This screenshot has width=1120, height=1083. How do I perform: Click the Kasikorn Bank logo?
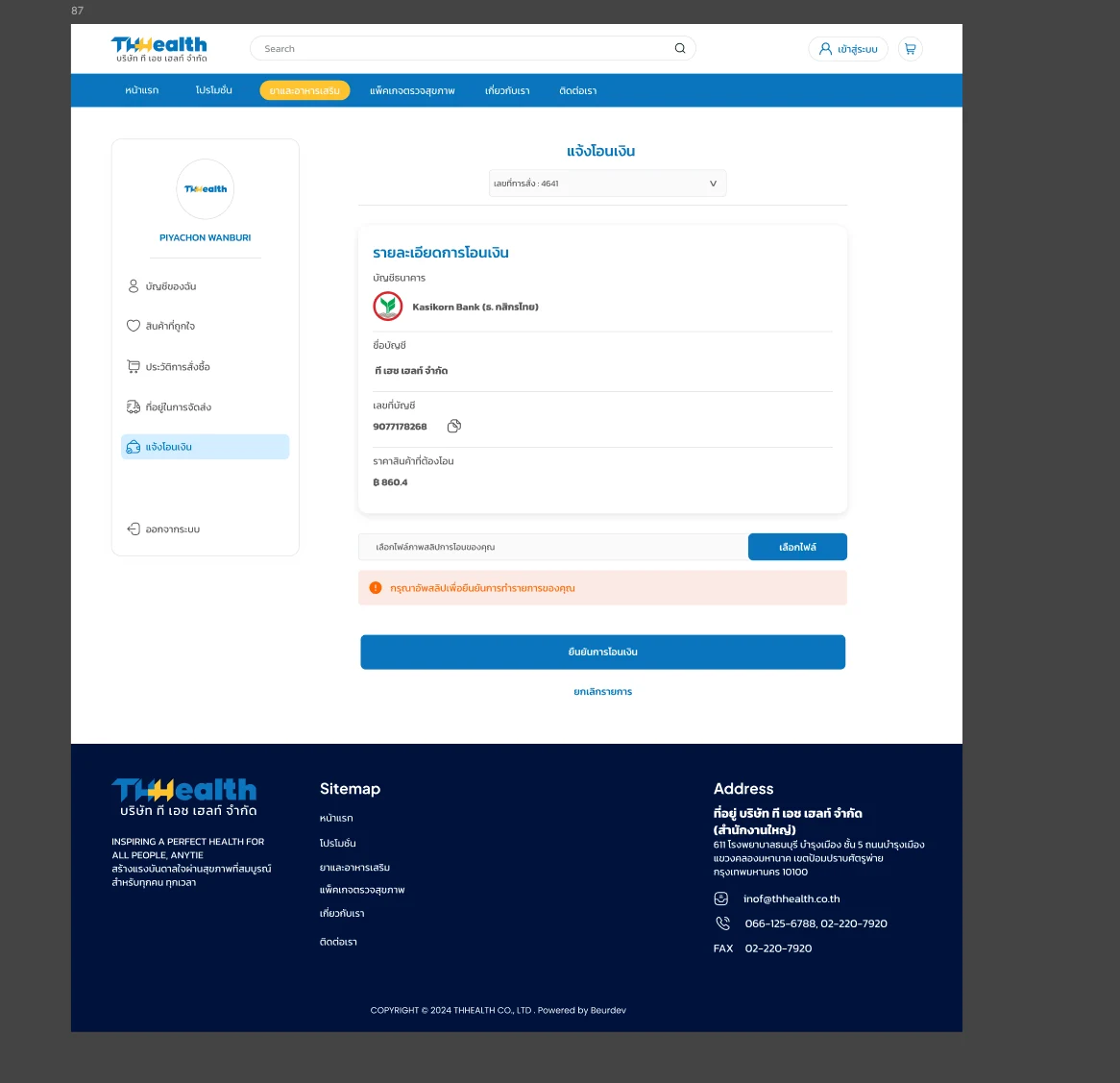388,307
